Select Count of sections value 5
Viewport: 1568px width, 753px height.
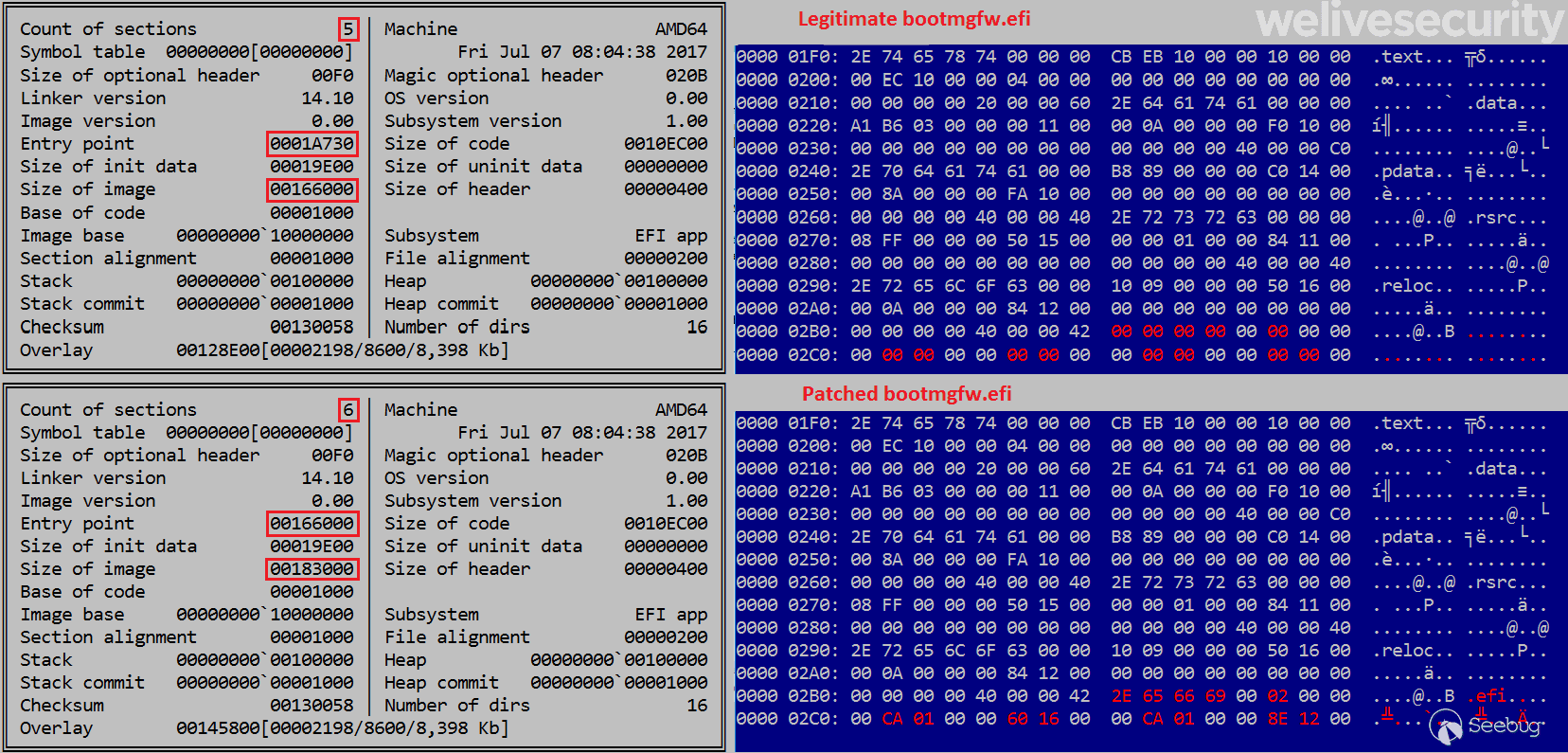pyautogui.click(x=348, y=29)
